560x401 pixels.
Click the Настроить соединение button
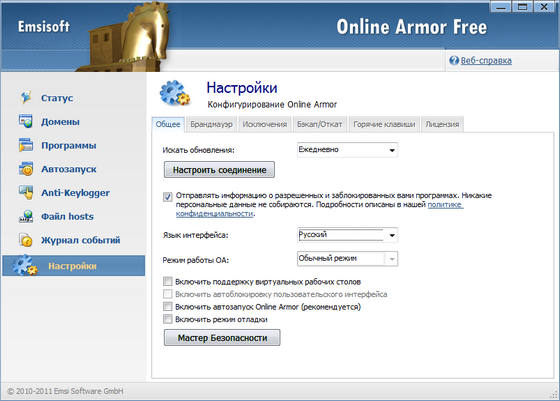coord(219,170)
